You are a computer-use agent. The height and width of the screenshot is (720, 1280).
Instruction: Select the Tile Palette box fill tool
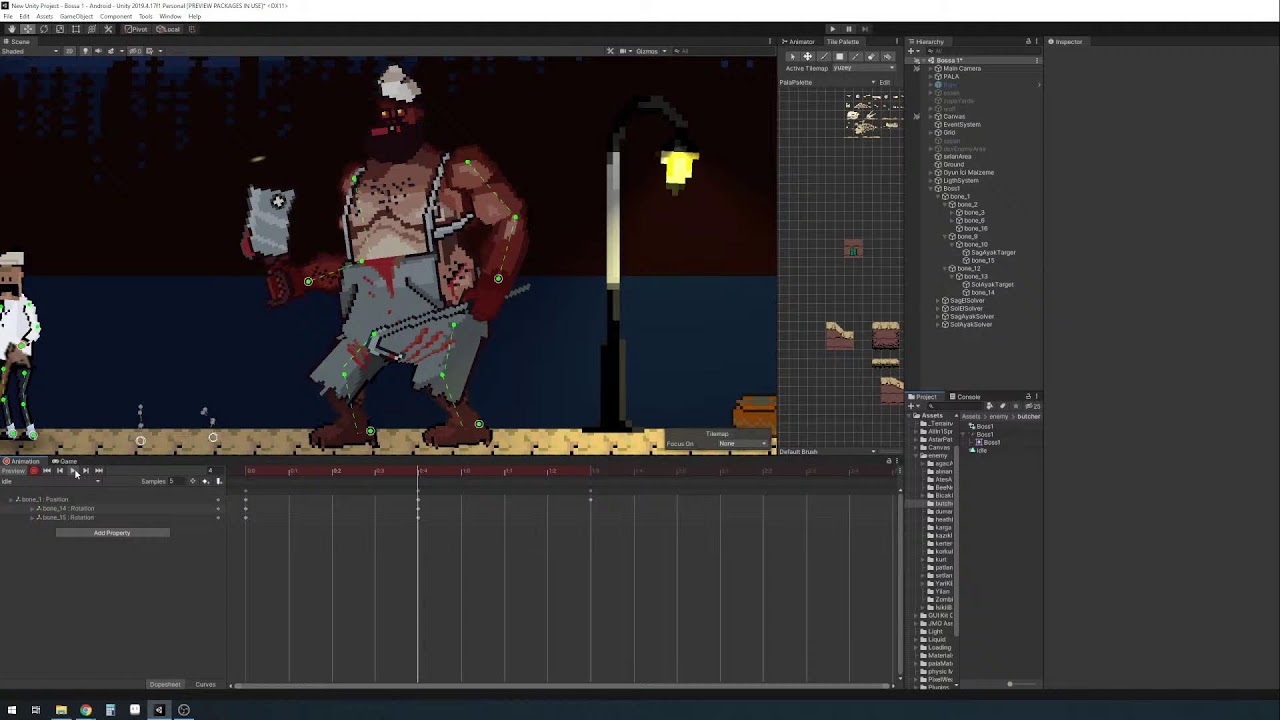click(x=840, y=56)
